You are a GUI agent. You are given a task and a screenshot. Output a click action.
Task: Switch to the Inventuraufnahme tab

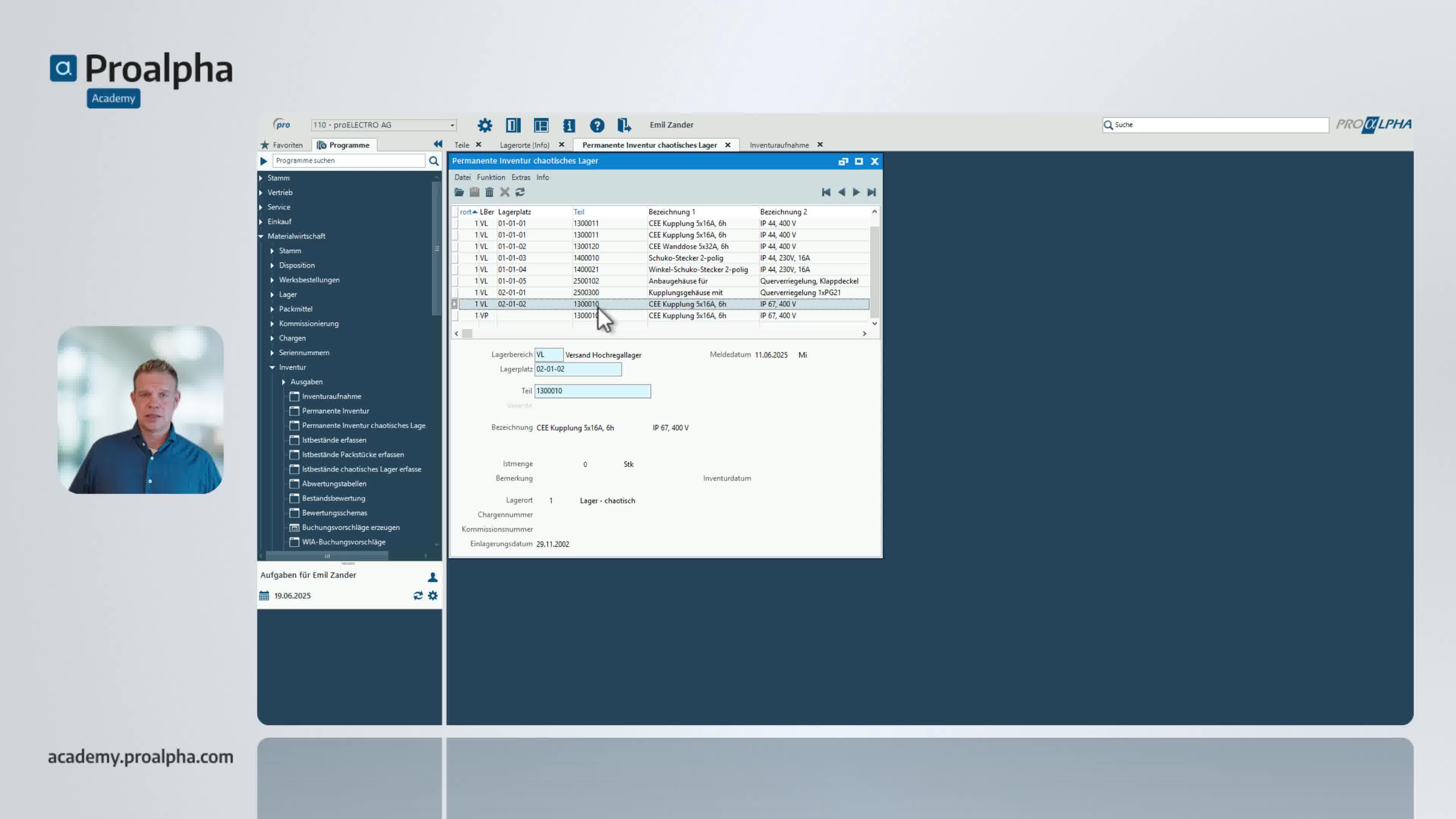(x=778, y=145)
